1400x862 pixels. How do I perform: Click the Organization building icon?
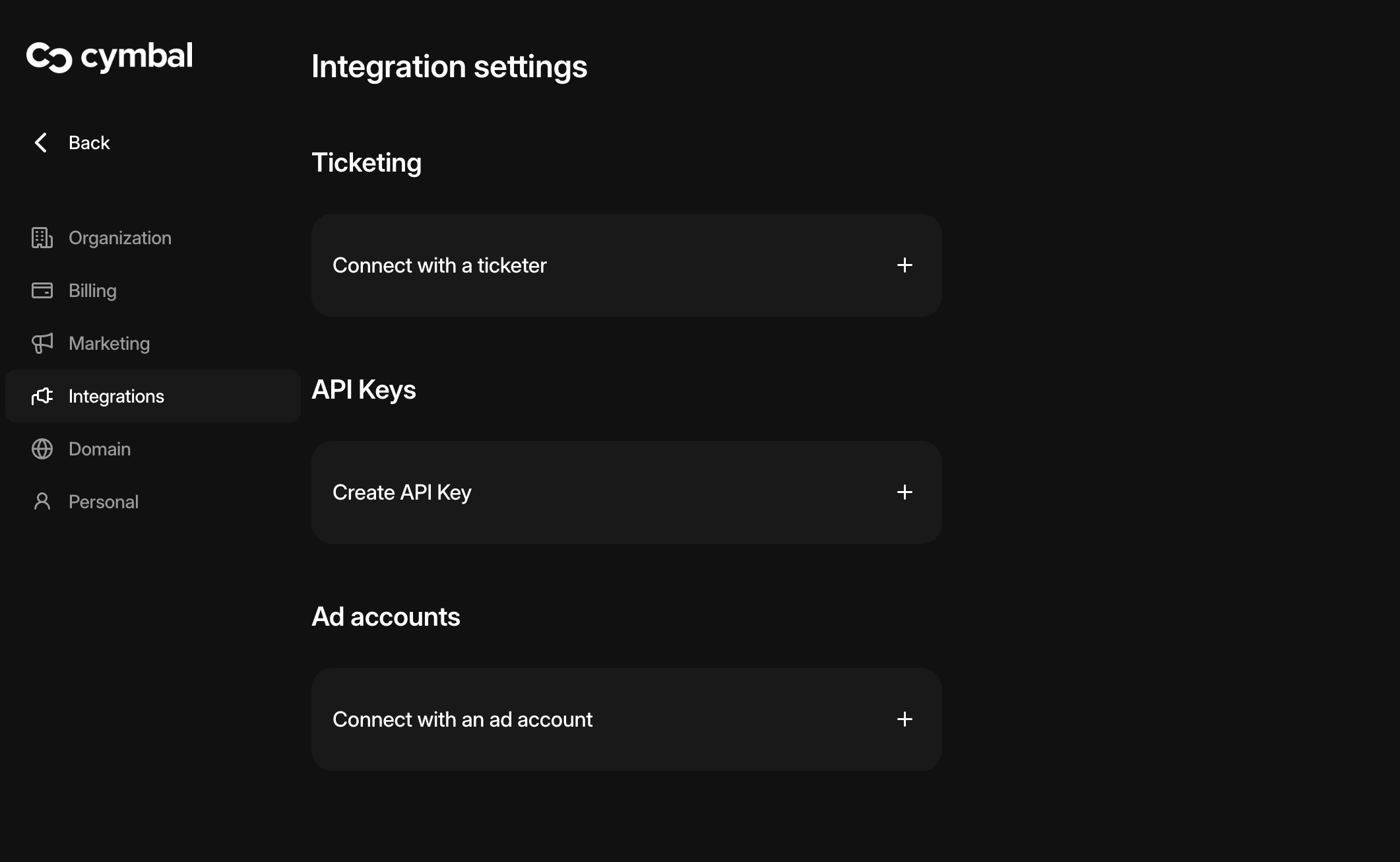point(42,238)
